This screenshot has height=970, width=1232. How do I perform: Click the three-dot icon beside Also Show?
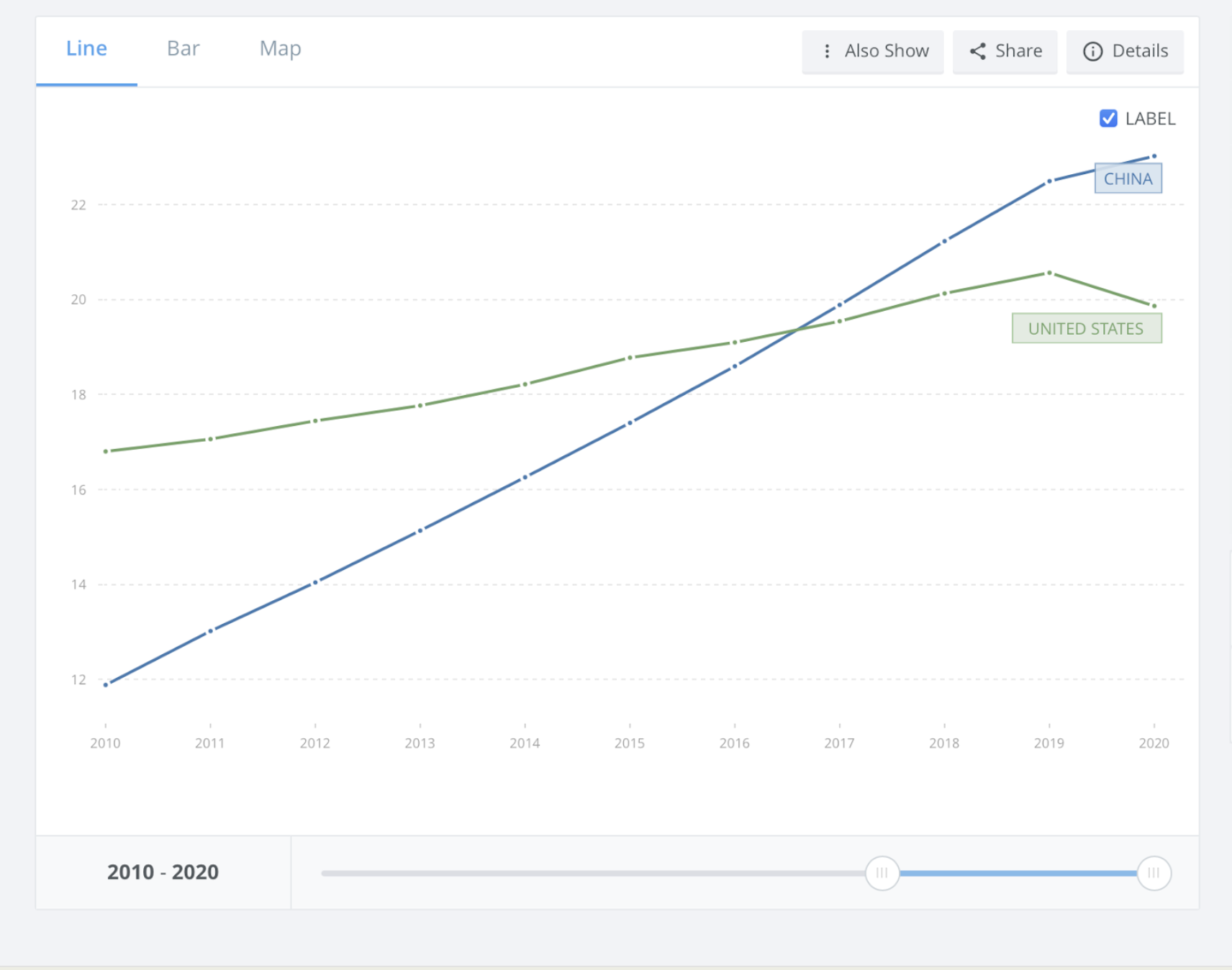tap(827, 51)
